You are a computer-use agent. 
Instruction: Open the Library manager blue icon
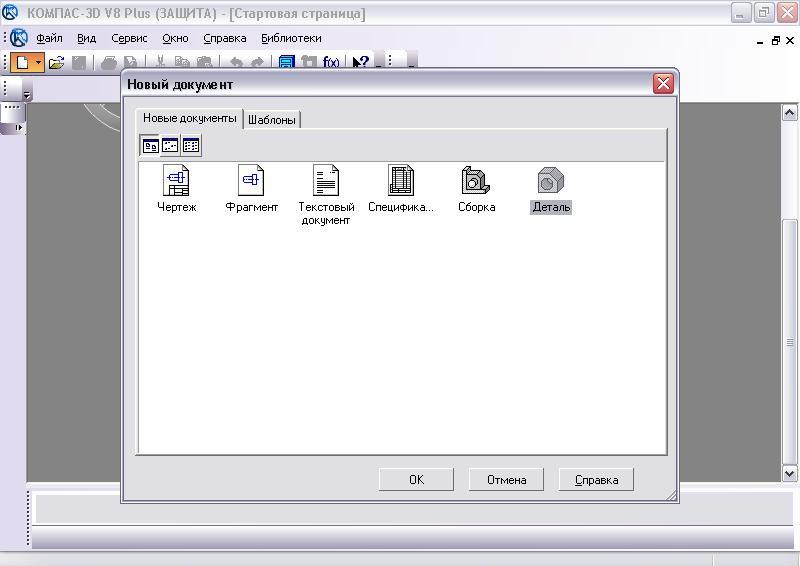(x=287, y=63)
